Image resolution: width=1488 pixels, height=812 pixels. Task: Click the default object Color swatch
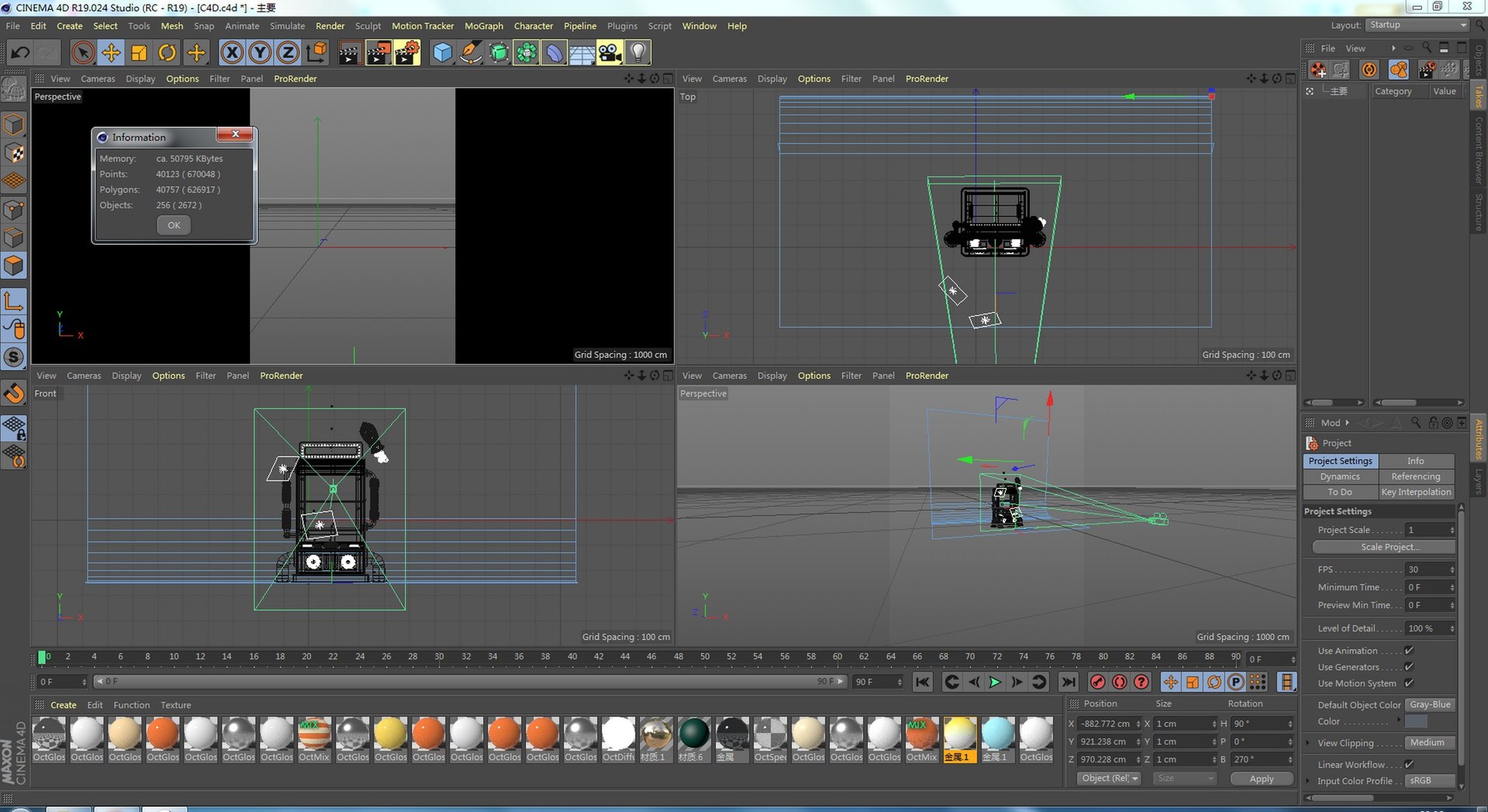[1416, 721]
